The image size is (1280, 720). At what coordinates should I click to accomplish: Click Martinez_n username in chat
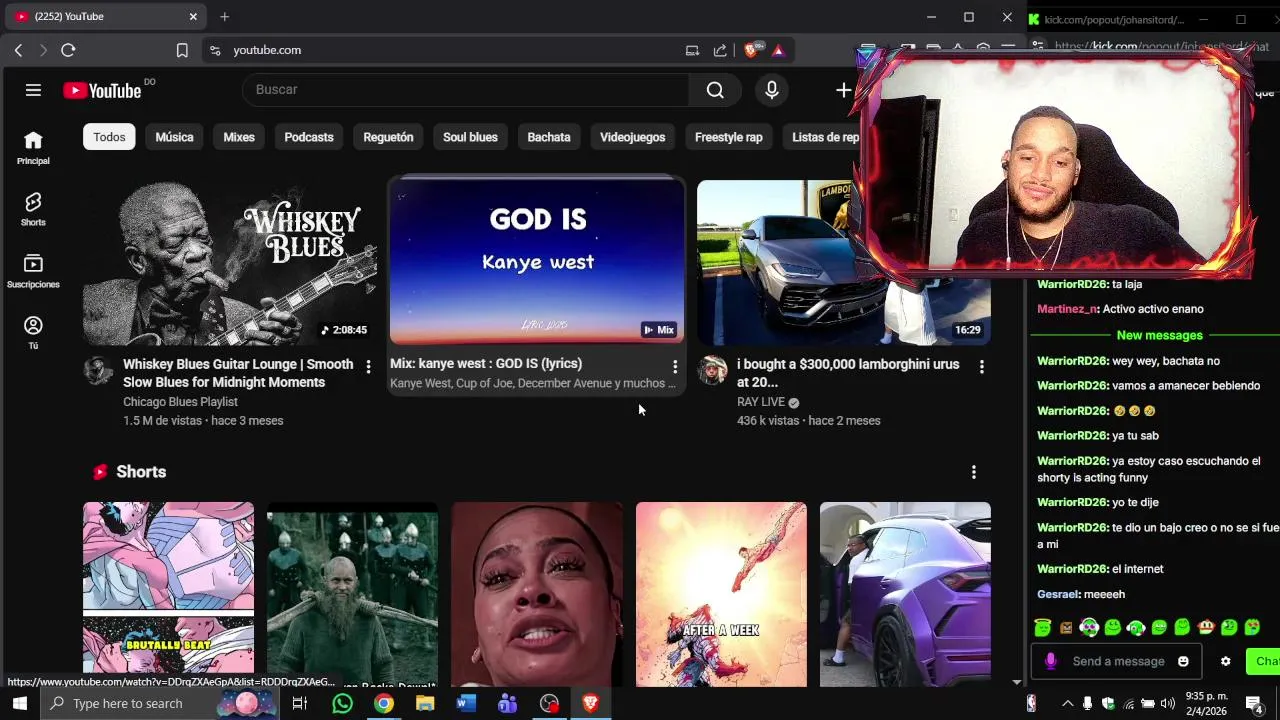pos(1067,309)
